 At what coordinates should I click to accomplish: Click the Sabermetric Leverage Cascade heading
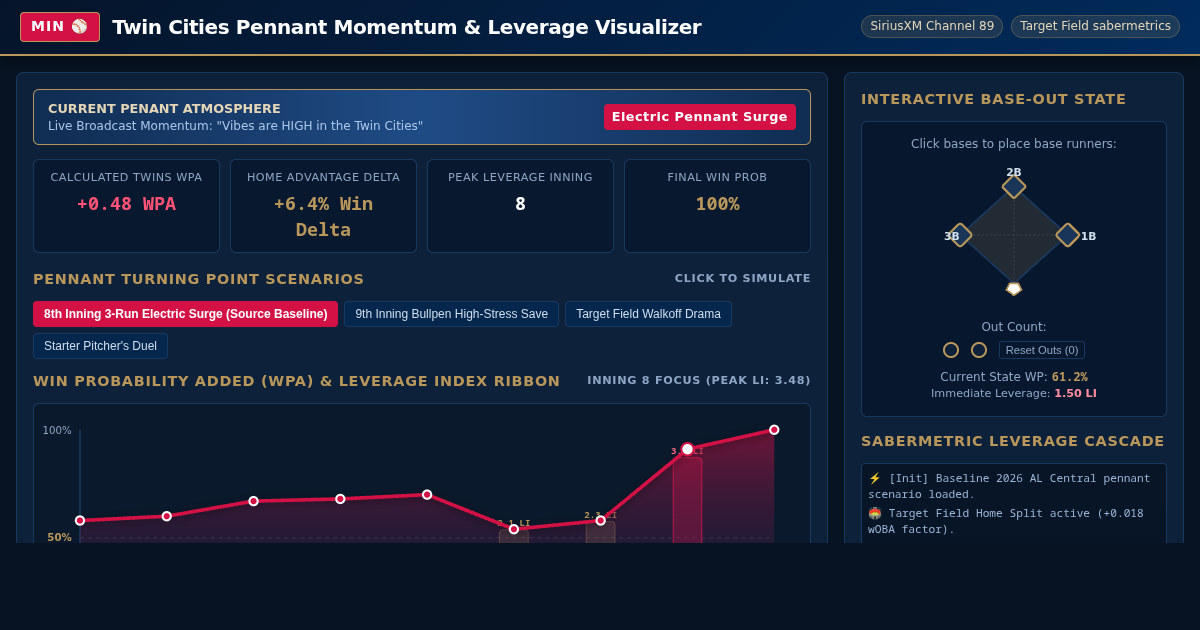[1013, 441]
